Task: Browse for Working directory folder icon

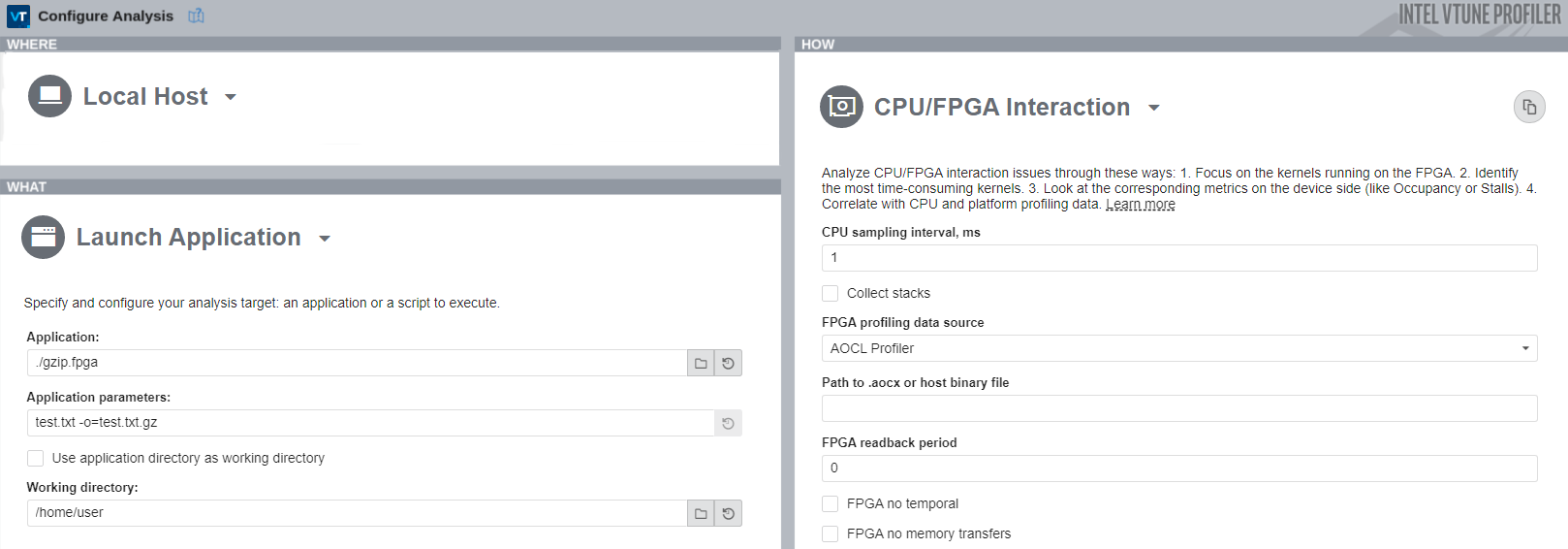Action: pyautogui.click(x=701, y=513)
